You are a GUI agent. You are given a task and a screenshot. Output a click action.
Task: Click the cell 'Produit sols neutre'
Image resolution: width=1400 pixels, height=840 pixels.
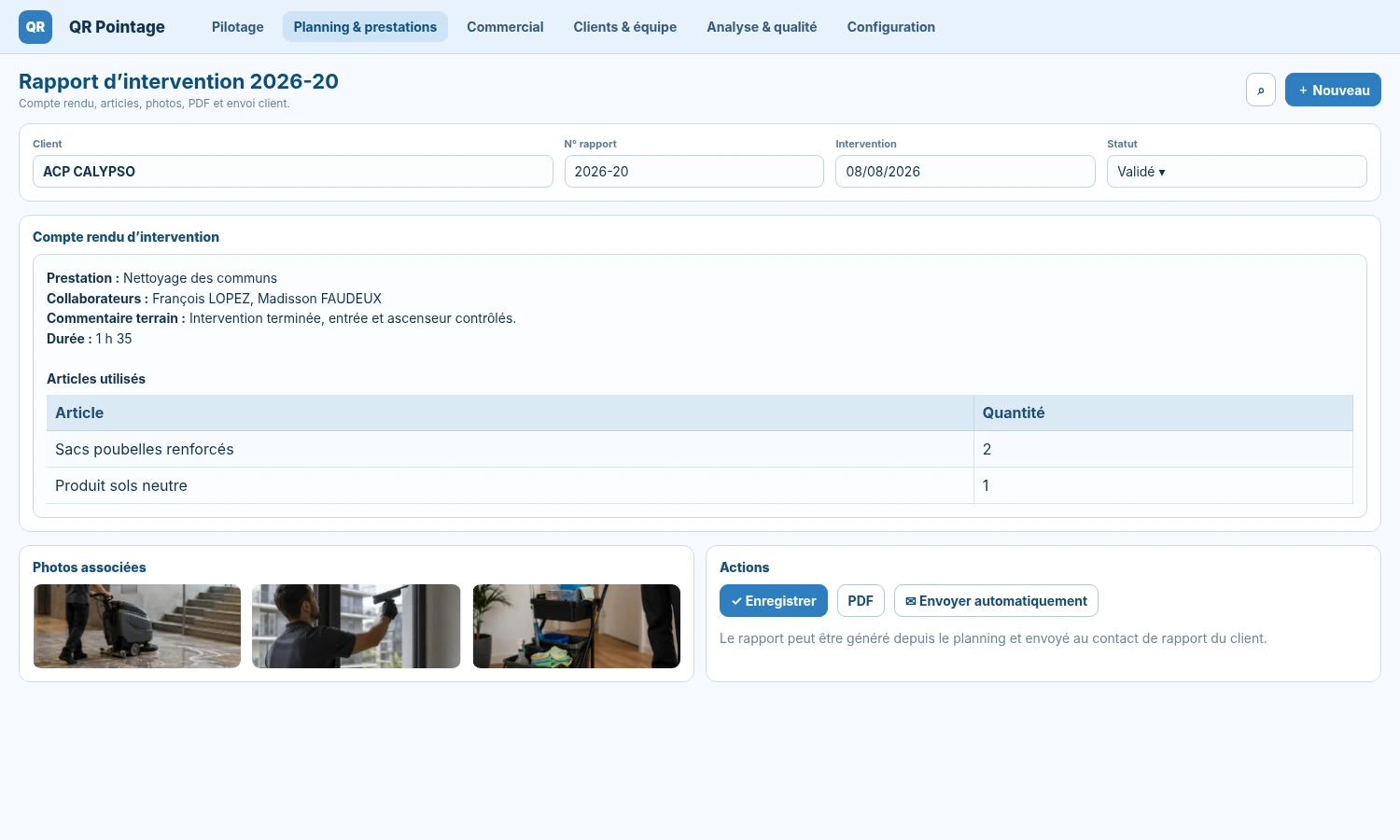tap(511, 485)
